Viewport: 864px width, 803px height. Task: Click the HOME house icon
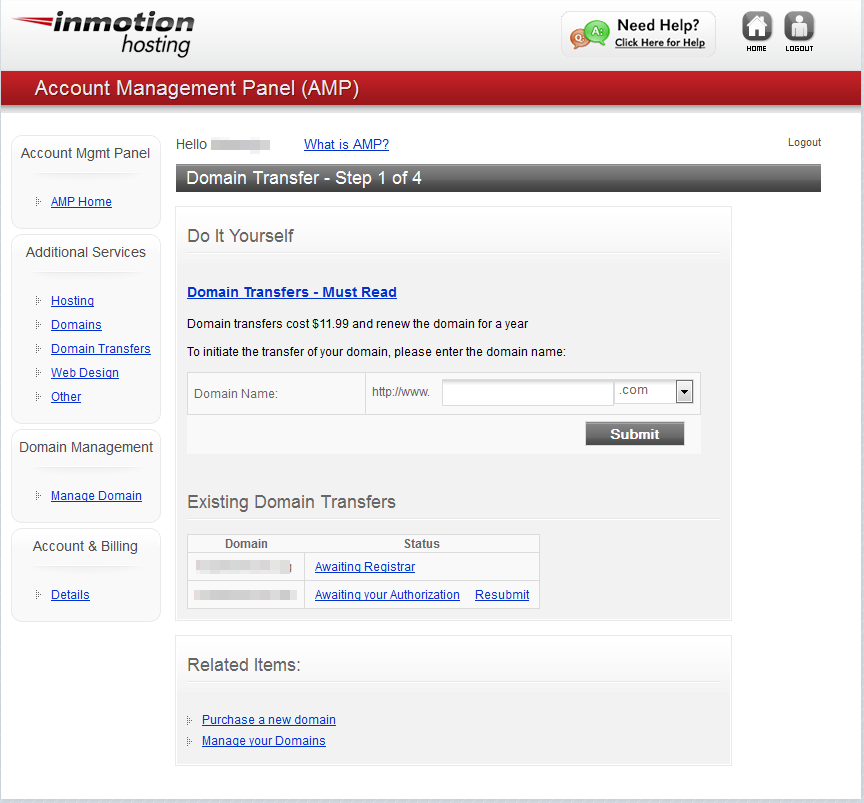click(x=757, y=26)
